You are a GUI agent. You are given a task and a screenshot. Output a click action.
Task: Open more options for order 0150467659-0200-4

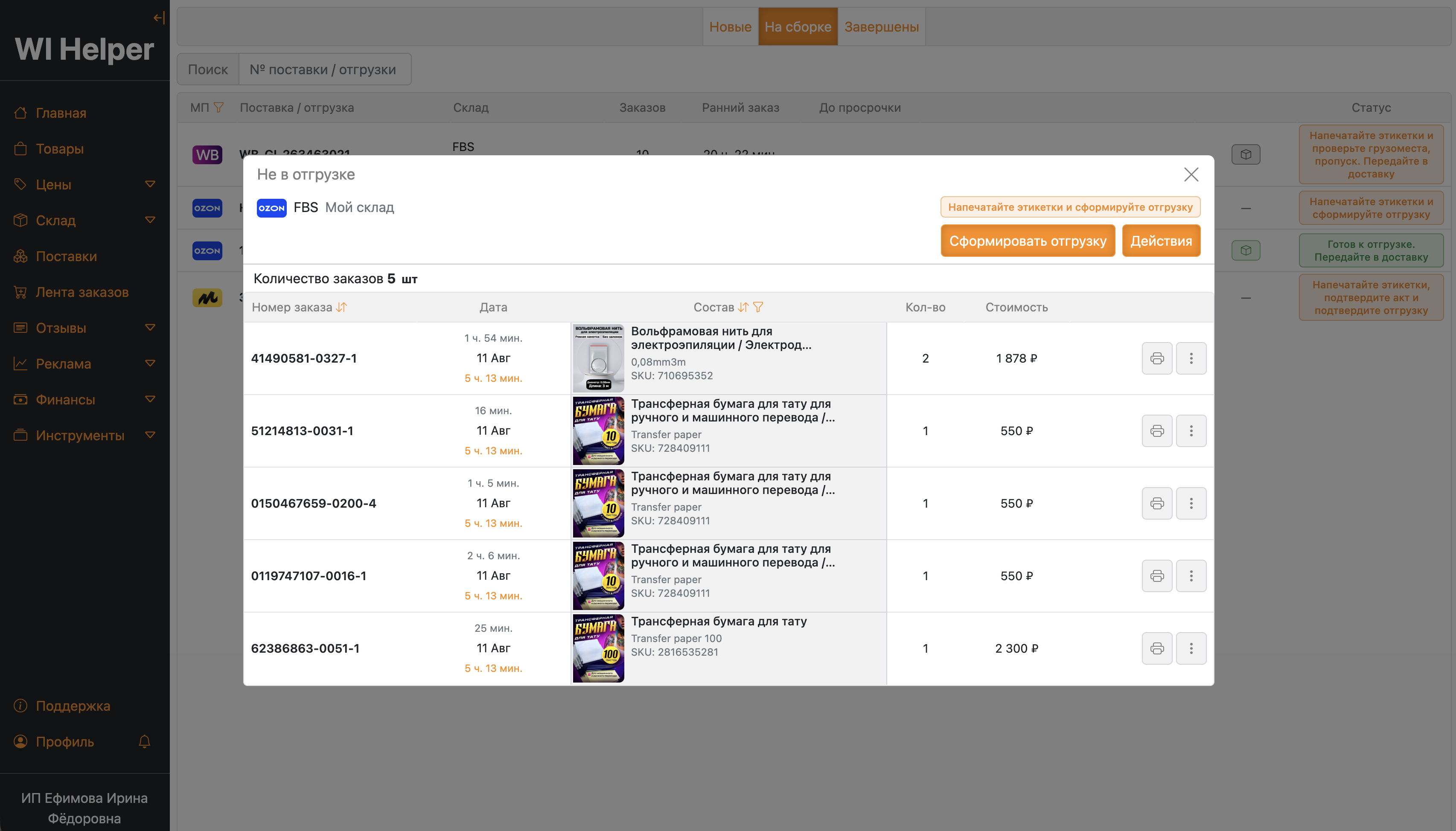(1191, 503)
